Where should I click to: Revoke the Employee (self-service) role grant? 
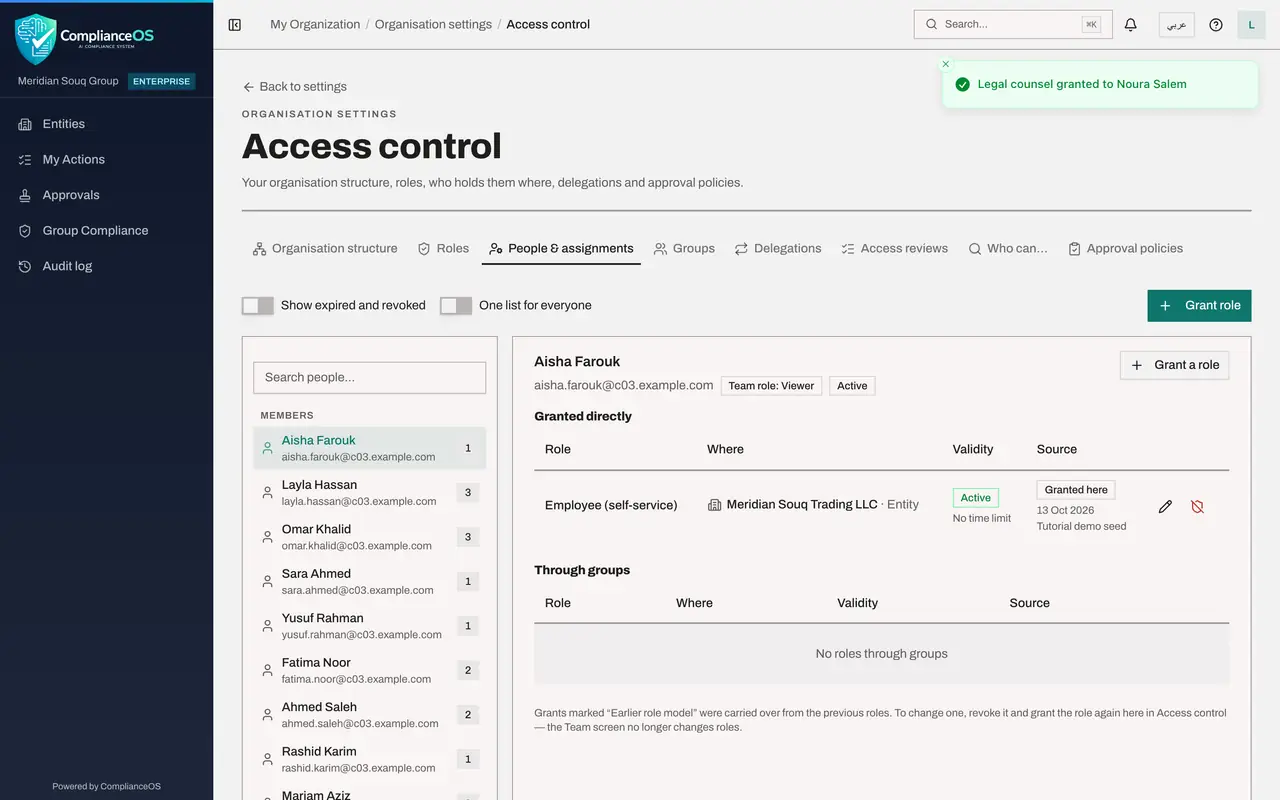click(1197, 507)
